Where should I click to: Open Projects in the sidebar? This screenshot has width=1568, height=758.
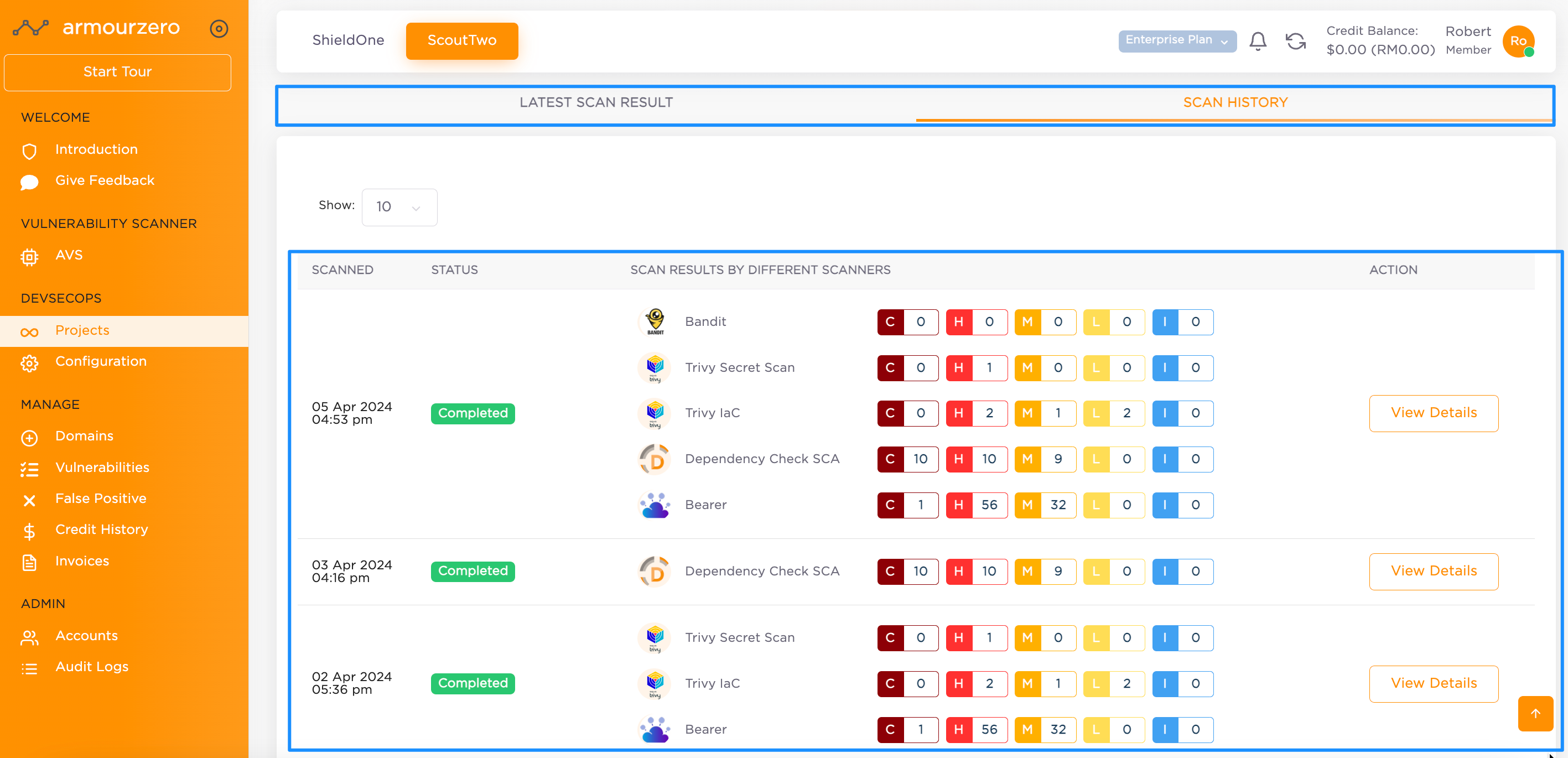click(x=123, y=331)
